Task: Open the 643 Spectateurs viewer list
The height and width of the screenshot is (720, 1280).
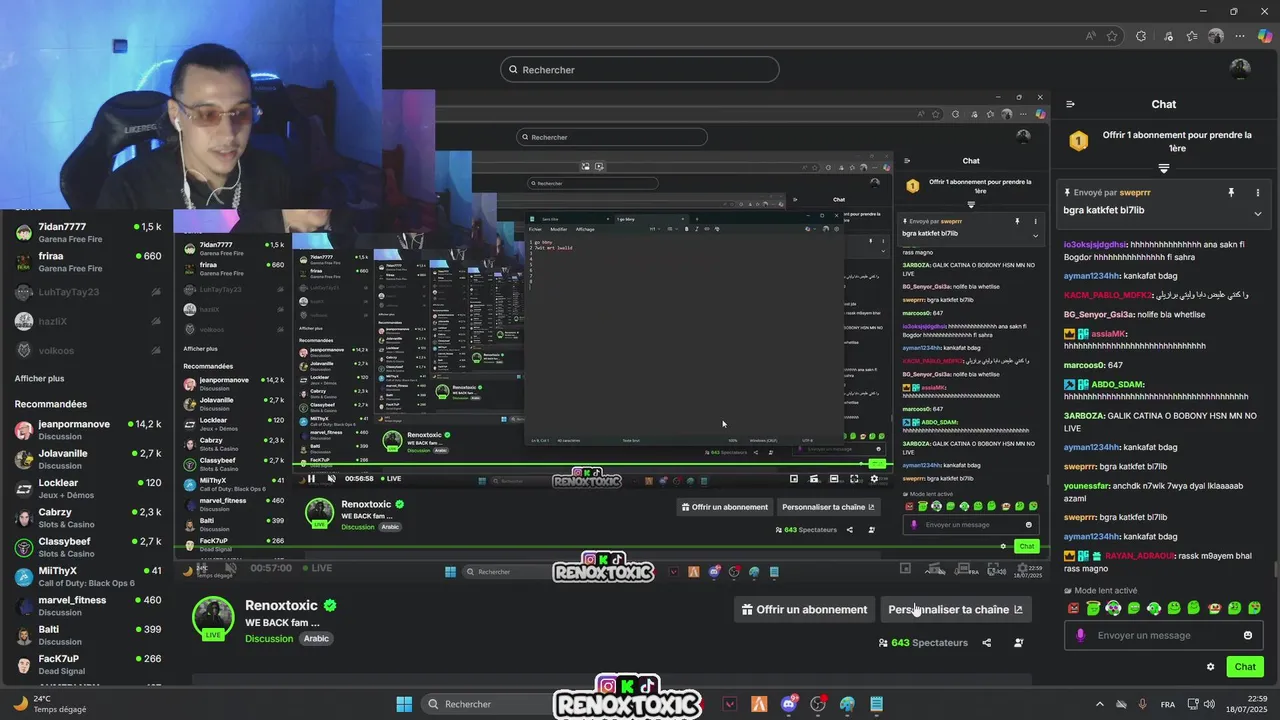Action: [923, 643]
